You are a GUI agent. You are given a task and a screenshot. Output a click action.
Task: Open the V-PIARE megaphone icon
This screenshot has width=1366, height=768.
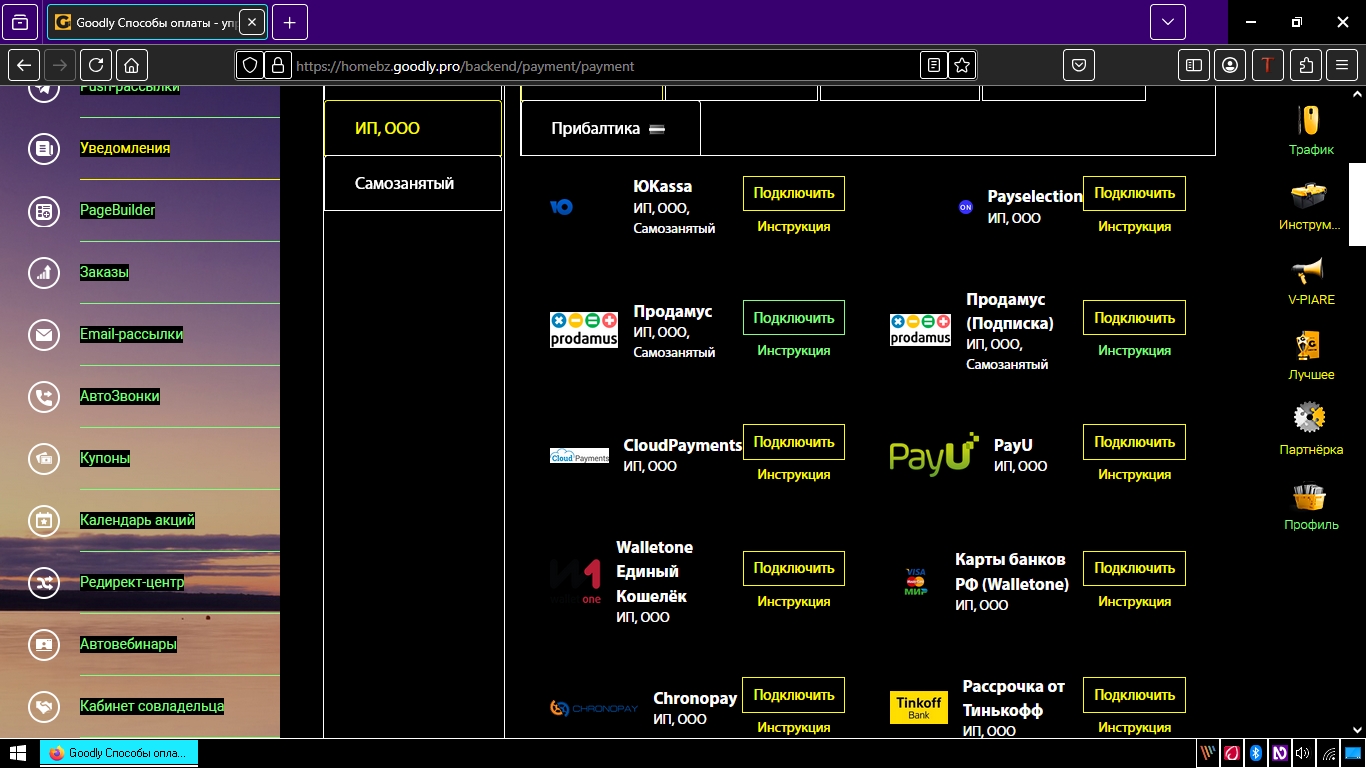point(1310,271)
